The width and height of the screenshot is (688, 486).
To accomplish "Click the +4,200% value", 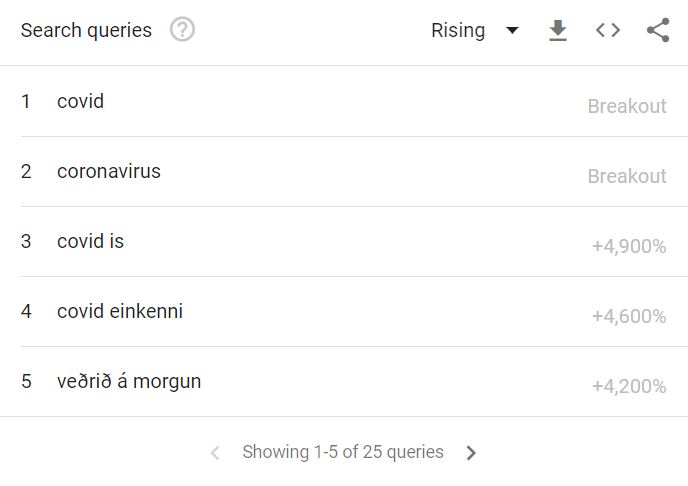I will coord(629,386).
